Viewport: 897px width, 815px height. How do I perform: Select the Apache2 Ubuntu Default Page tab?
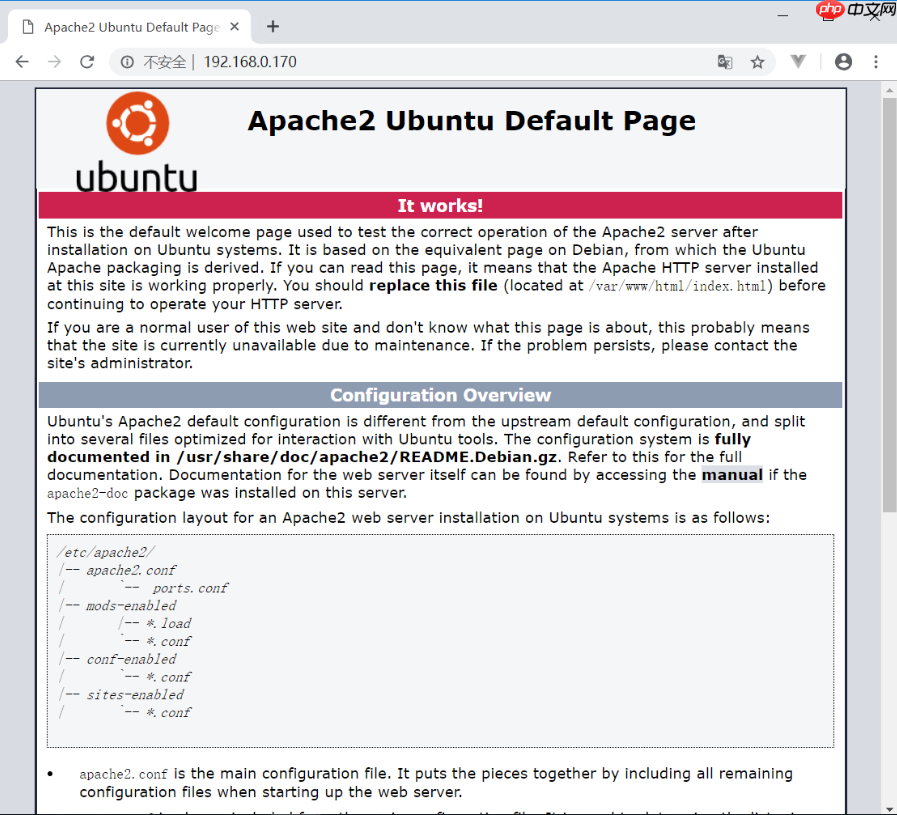pos(129,27)
